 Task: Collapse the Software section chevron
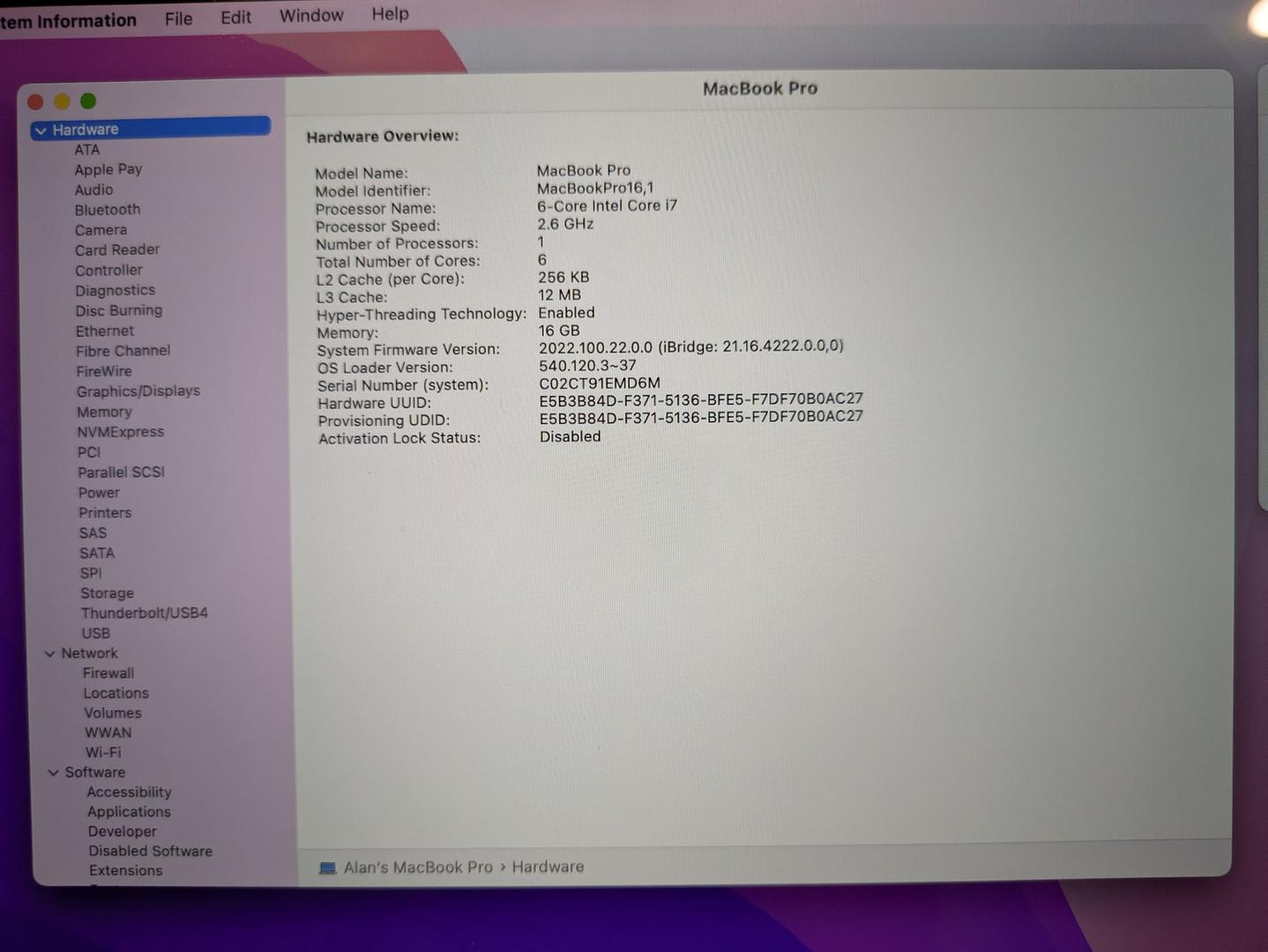(x=53, y=773)
